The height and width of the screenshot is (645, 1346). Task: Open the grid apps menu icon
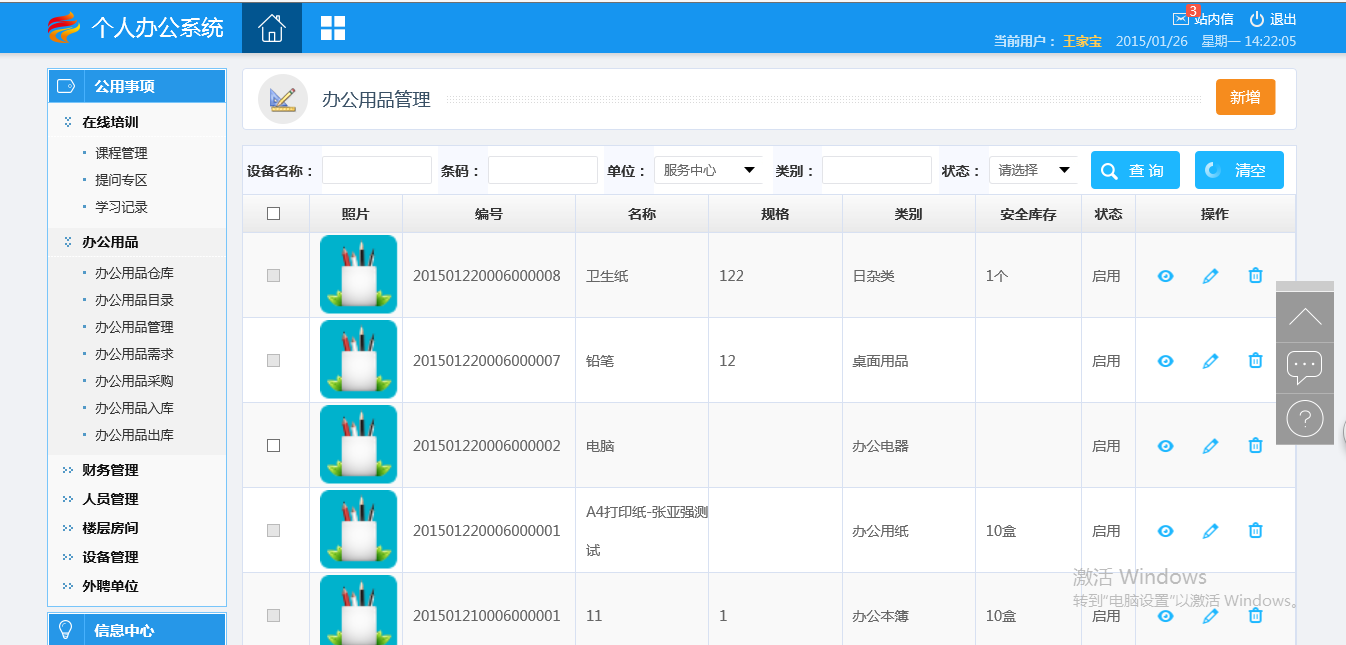pyautogui.click(x=333, y=28)
